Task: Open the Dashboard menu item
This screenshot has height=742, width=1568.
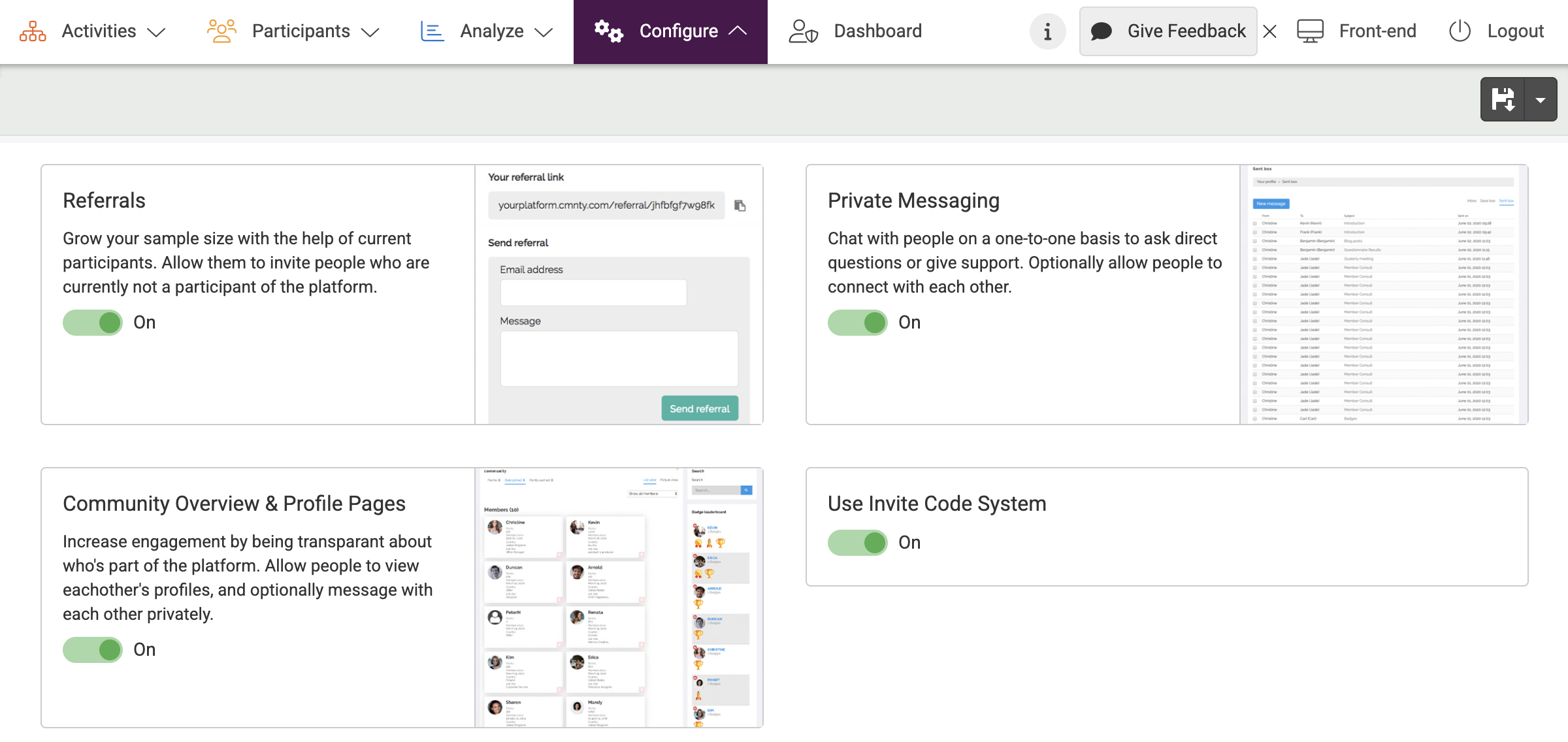Action: click(x=856, y=31)
